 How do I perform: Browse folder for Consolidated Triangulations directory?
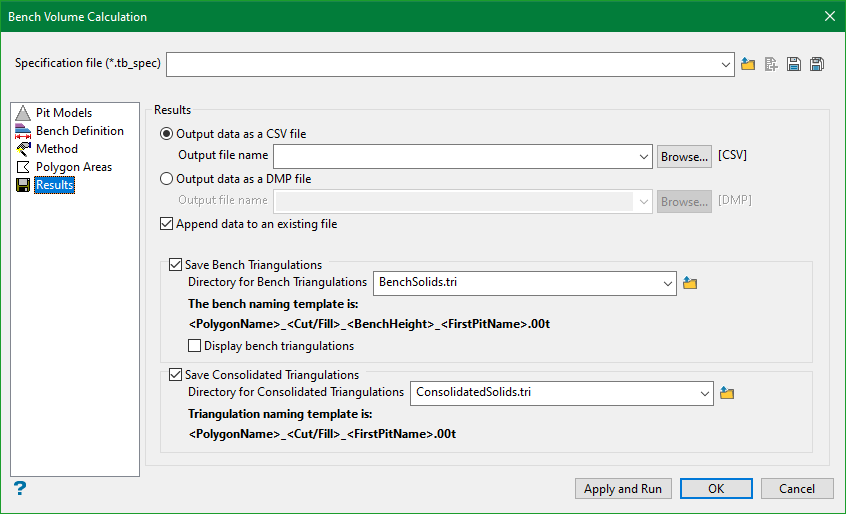[727, 393]
